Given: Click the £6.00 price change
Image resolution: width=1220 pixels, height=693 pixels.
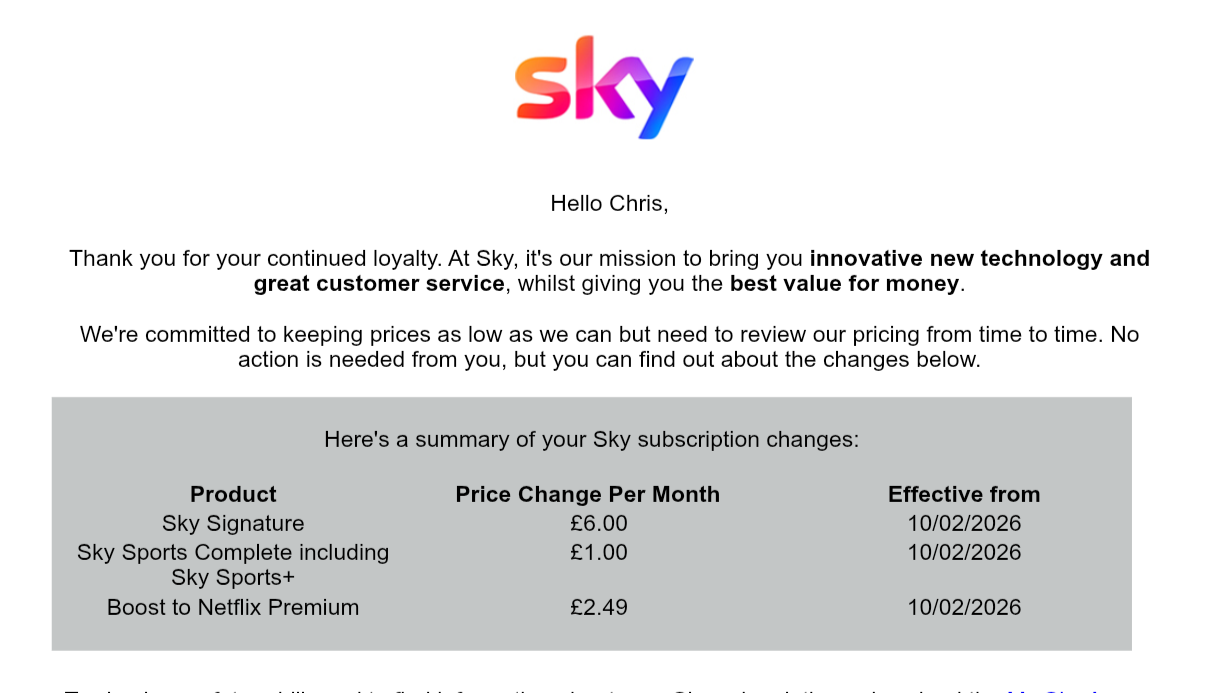Looking at the screenshot, I should point(598,524).
